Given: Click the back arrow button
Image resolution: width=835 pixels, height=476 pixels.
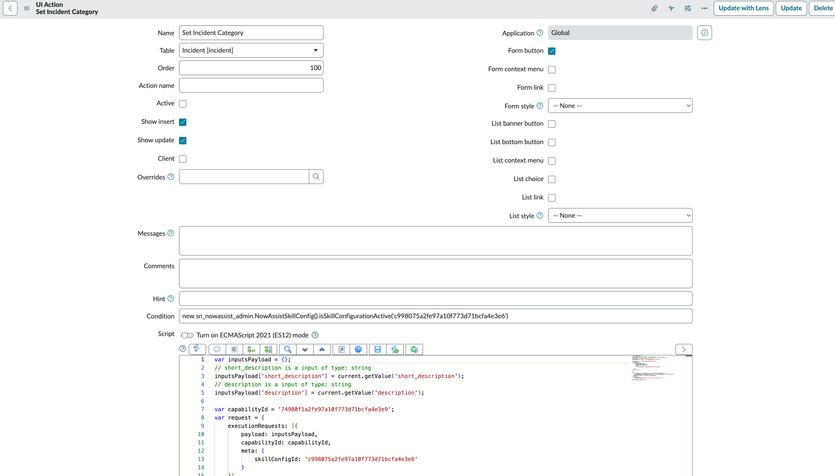Looking at the screenshot, I should (10, 8).
